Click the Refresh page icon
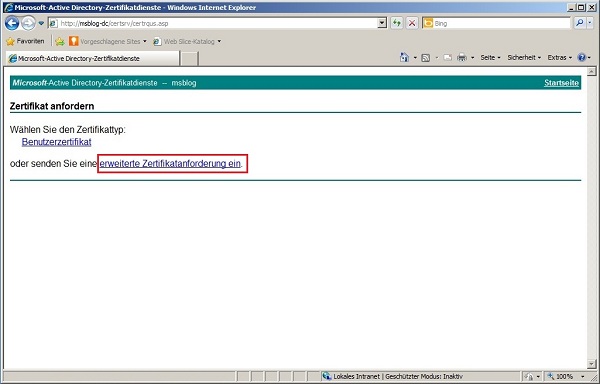Screen dimensions: 600x384 (x=397, y=23)
